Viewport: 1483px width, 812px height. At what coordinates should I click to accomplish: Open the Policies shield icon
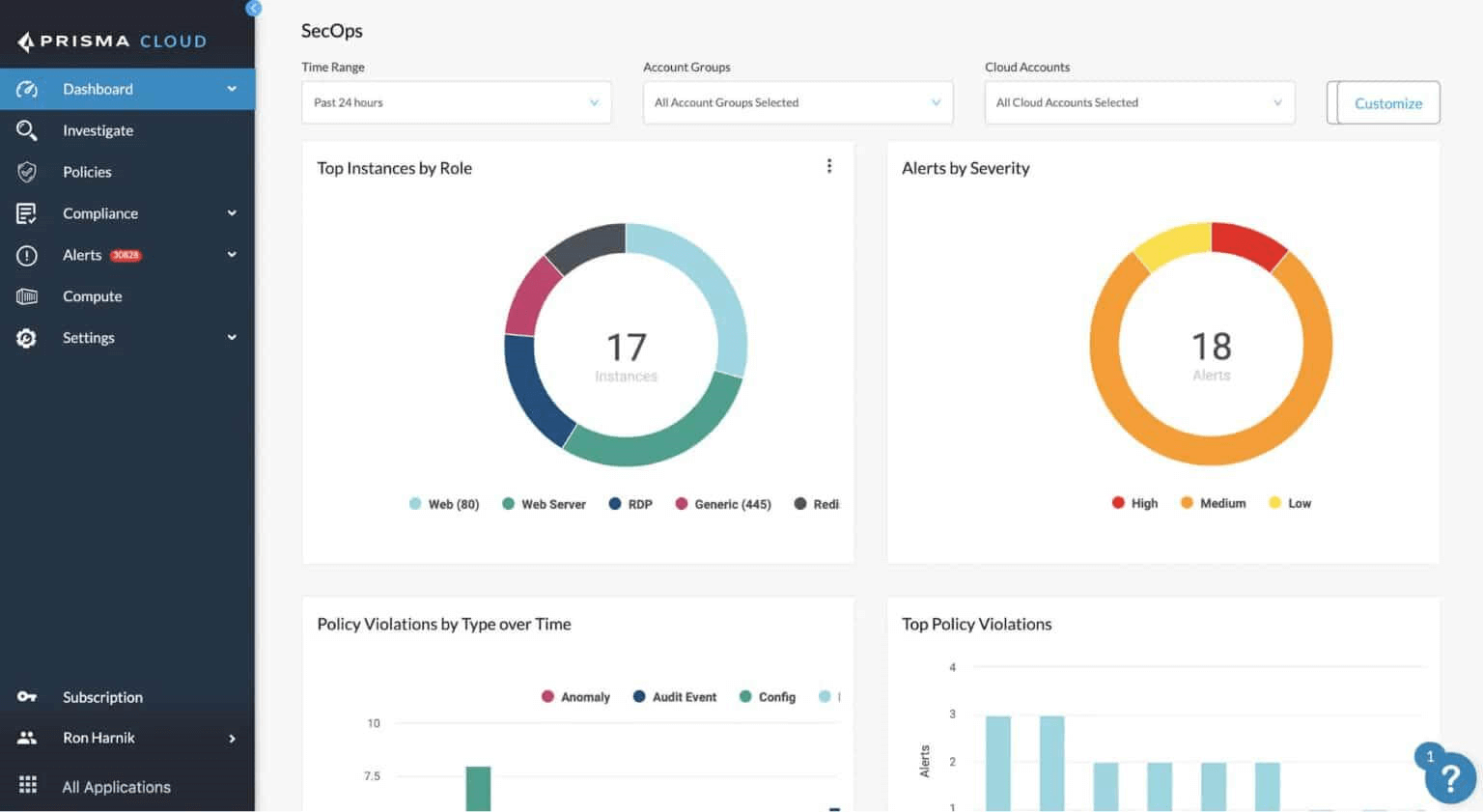coord(26,172)
